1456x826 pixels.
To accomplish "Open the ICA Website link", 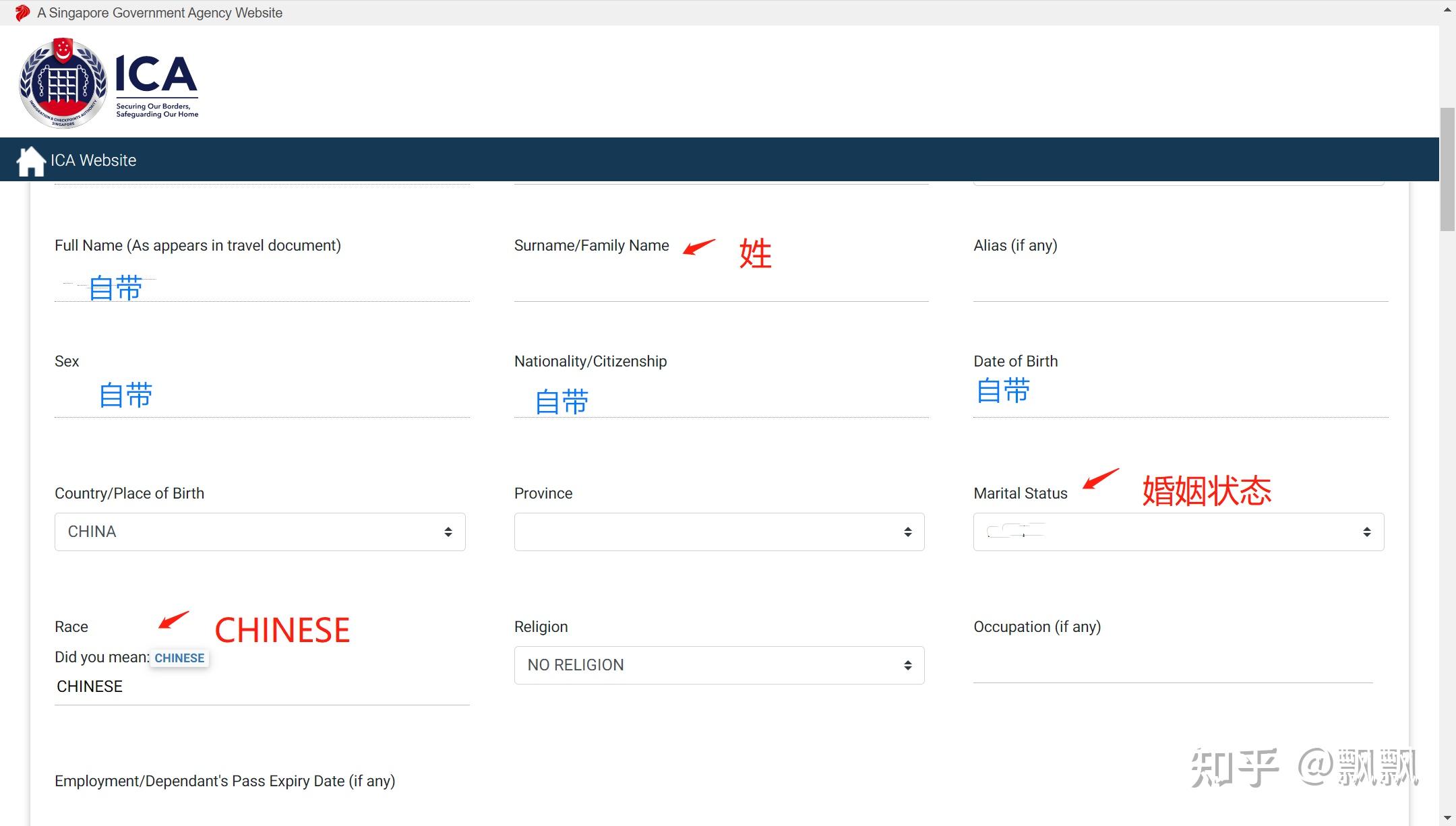I will (x=93, y=160).
